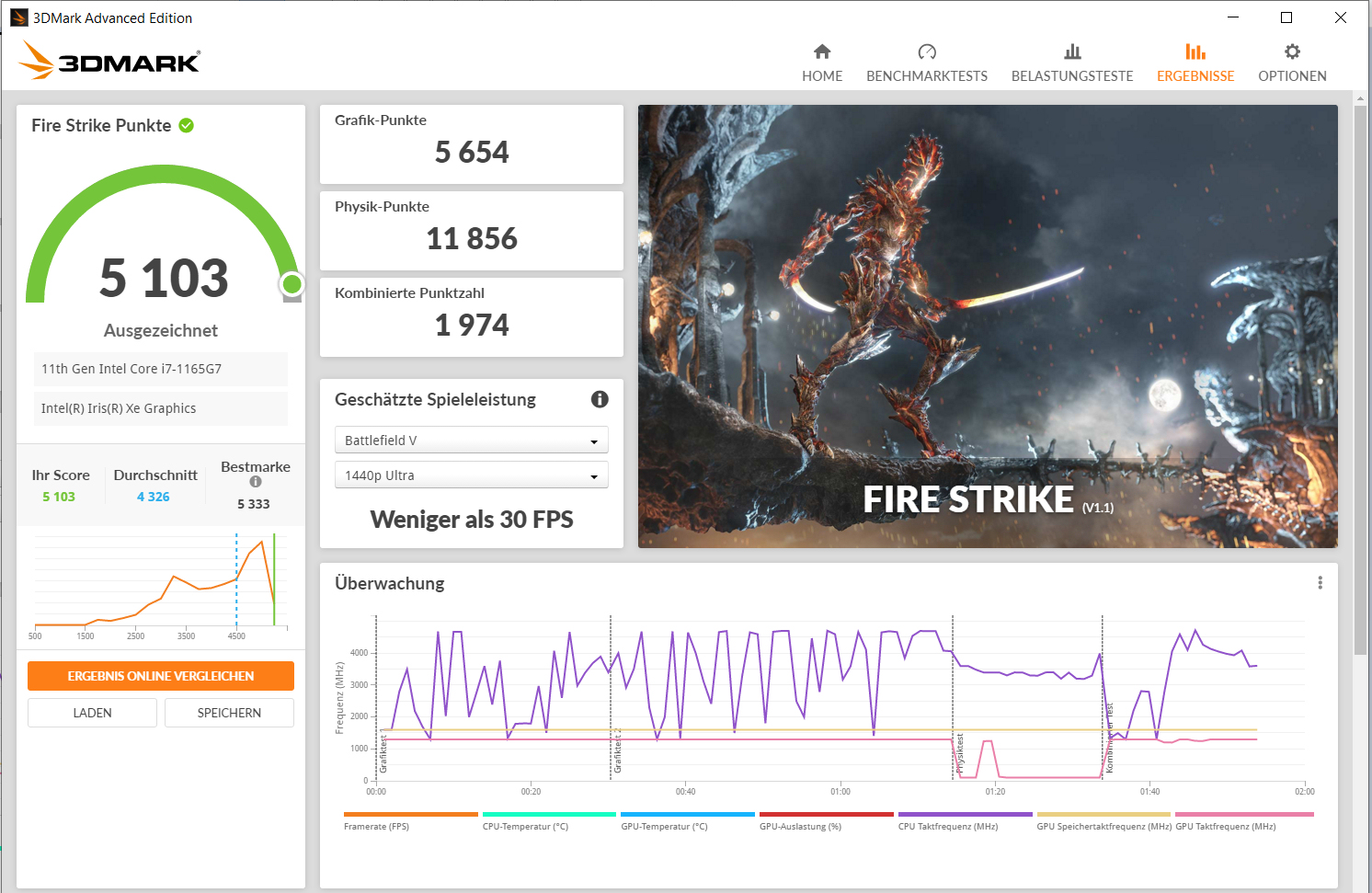1372x893 pixels.
Task: Click the 3DMark logo
Action: [x=109, y=61]
